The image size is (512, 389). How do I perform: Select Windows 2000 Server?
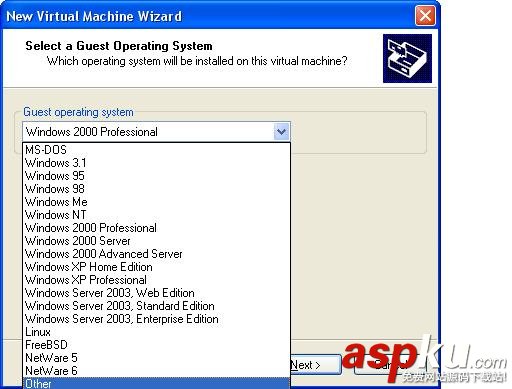(156, 241)
